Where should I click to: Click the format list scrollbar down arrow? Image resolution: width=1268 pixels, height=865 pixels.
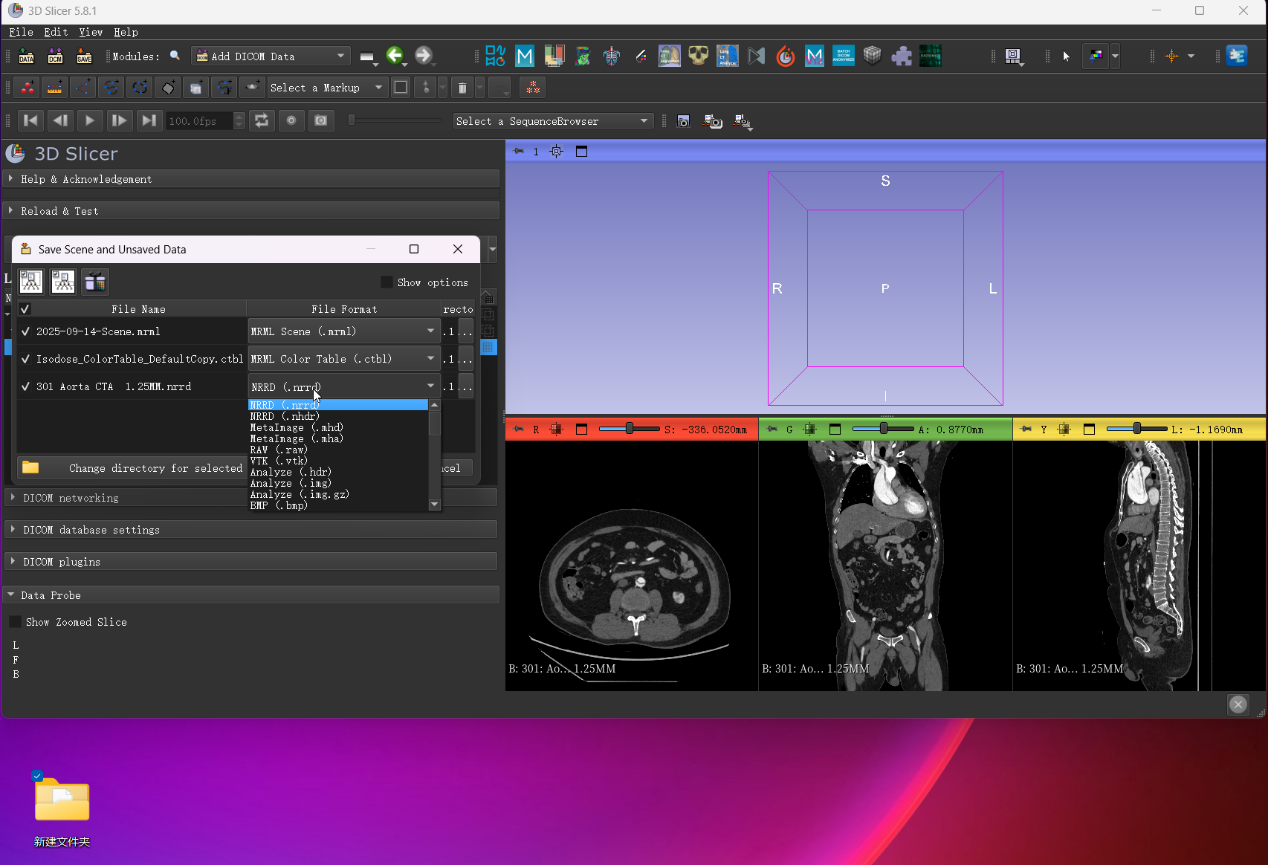pyautogui.click(x=435, y=505)
